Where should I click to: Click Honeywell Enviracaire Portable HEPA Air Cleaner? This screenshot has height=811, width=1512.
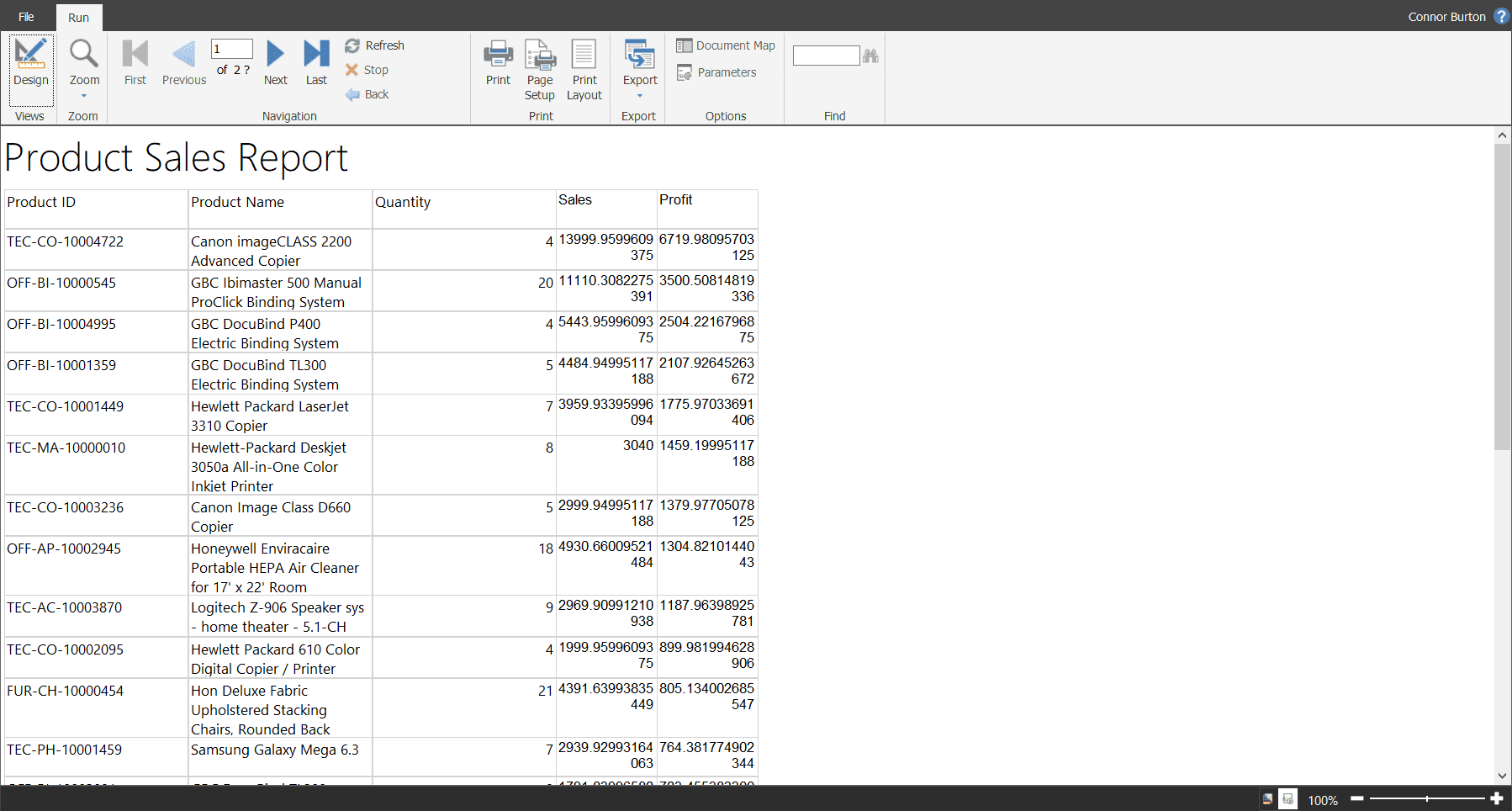[280, 566]
